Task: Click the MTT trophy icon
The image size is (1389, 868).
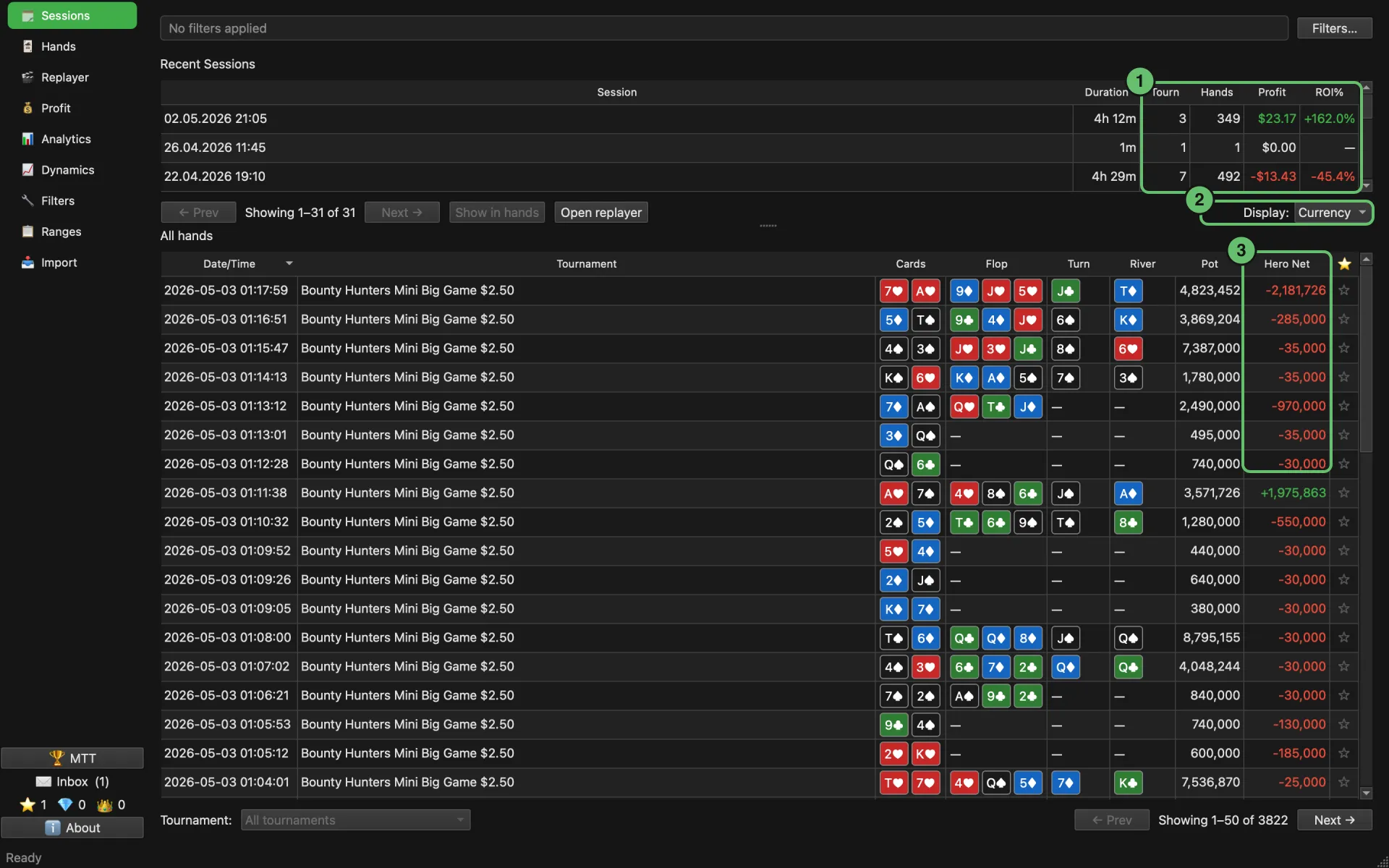Action: (x=56, y=758)
